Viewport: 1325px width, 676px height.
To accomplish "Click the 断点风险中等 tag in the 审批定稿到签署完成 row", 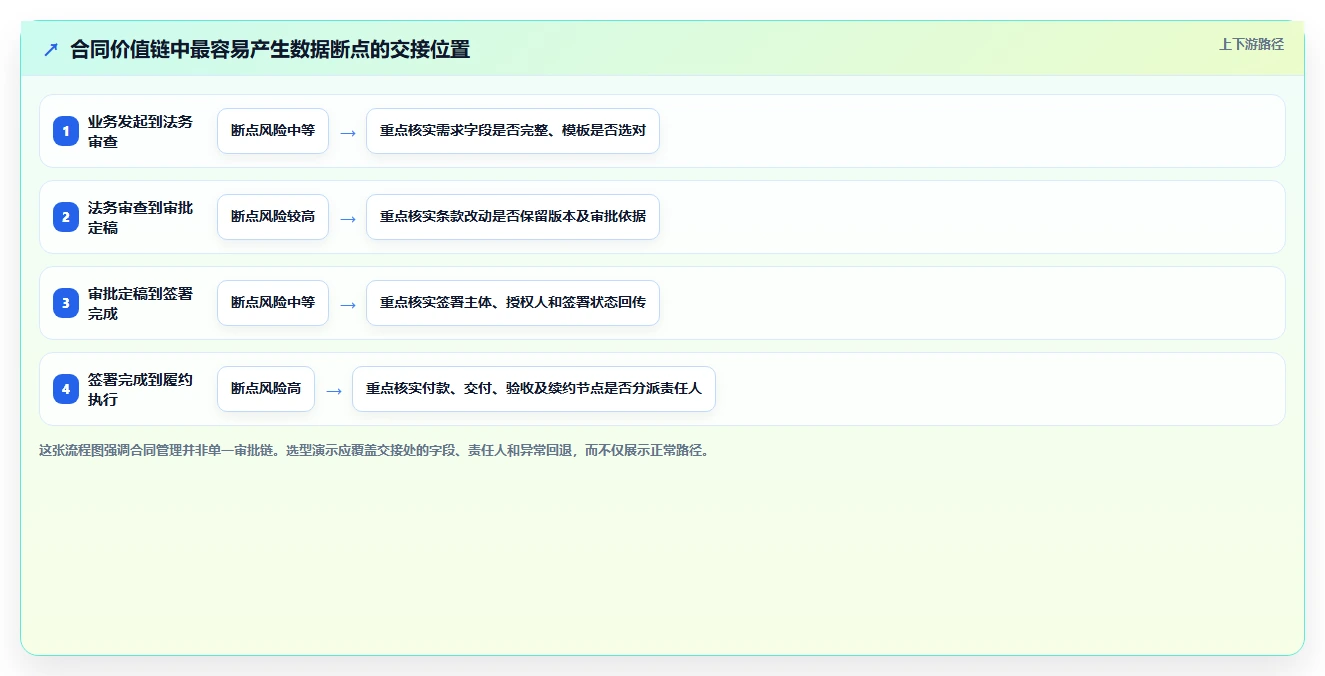I will point(273,303).
